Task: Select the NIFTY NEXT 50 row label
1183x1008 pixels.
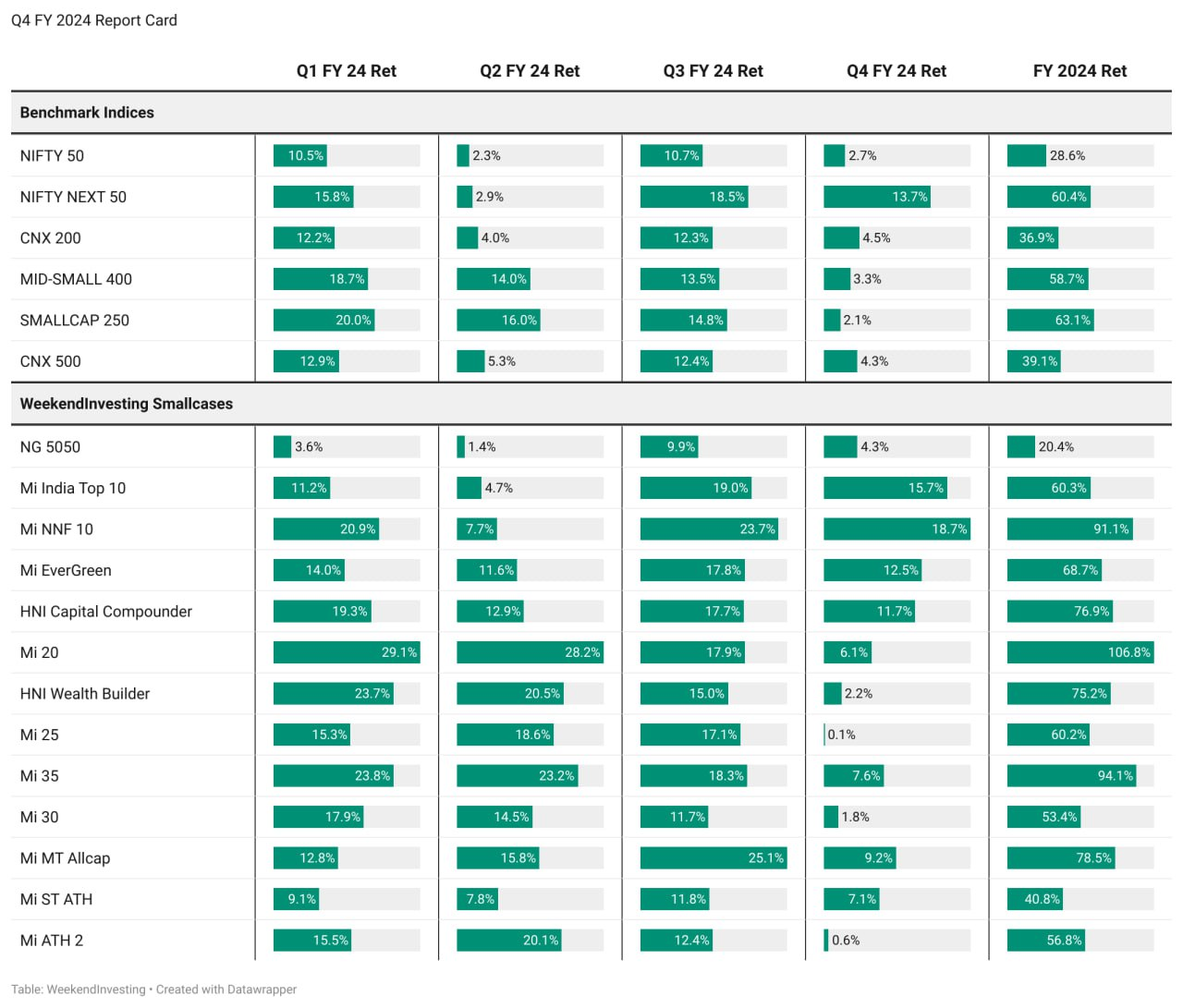Action: click(x=73, y=197)
